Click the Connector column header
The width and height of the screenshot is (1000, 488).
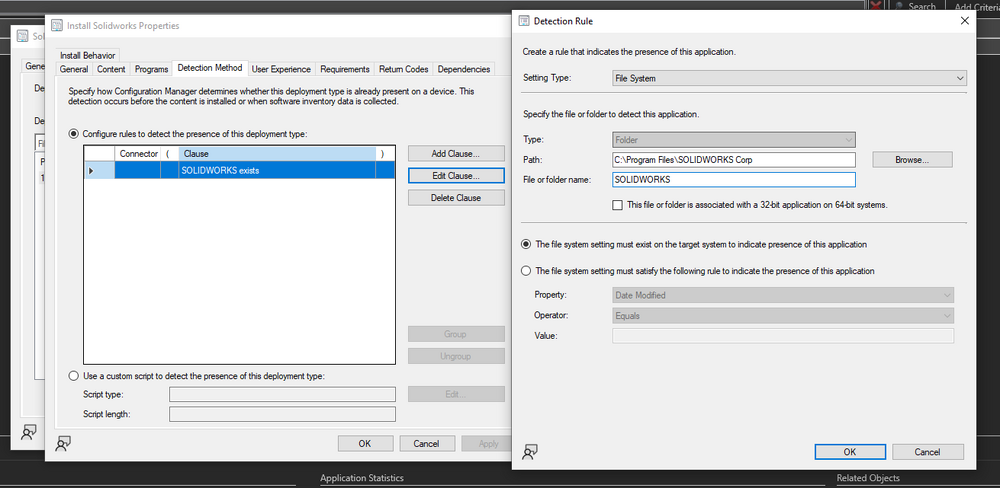click(138, 154)
